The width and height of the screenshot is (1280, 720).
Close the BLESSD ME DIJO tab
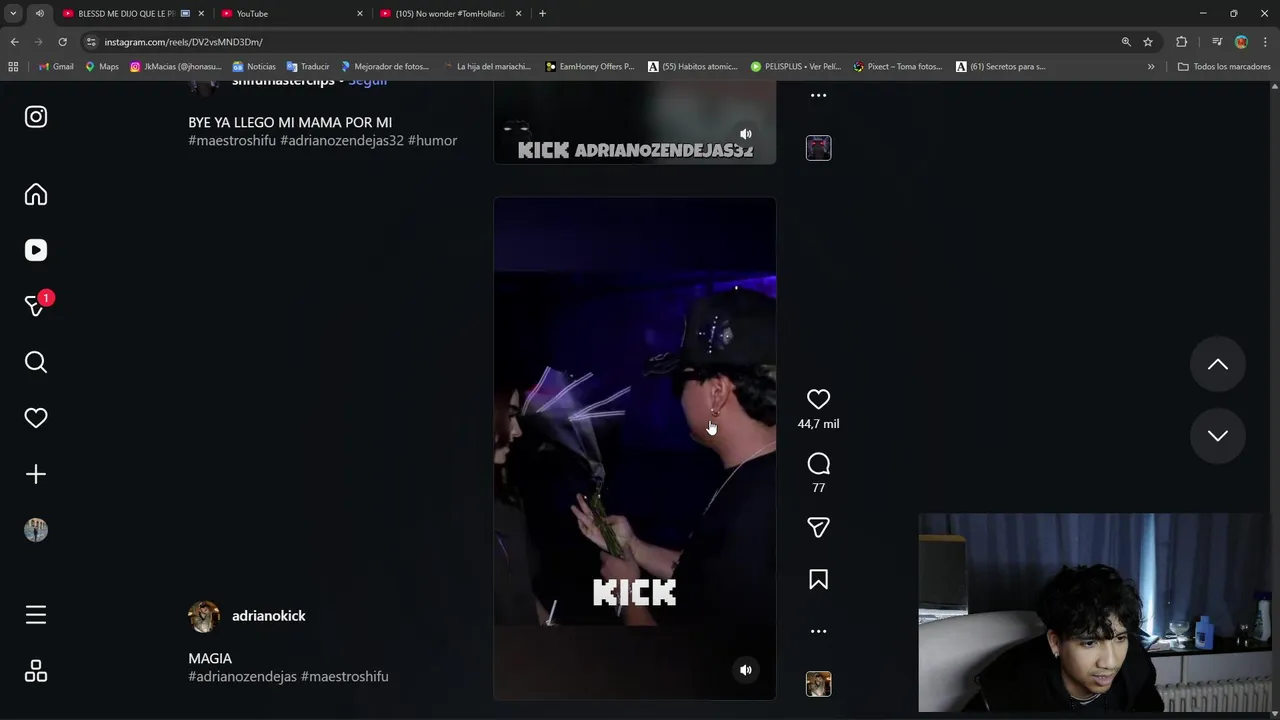pyautogui.click(x=202, y=14)
